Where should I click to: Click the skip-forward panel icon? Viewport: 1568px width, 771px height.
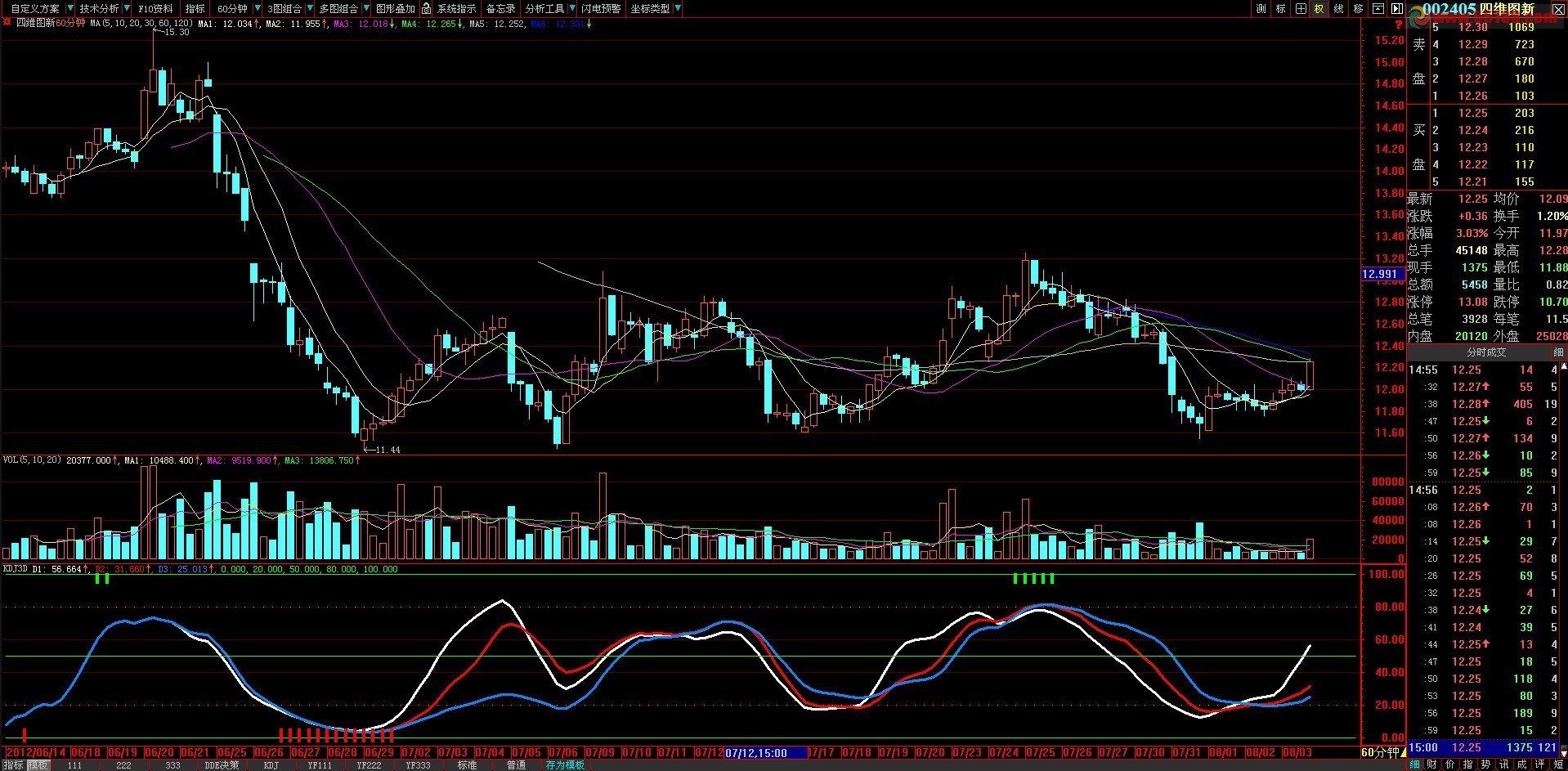[1397, 8]
